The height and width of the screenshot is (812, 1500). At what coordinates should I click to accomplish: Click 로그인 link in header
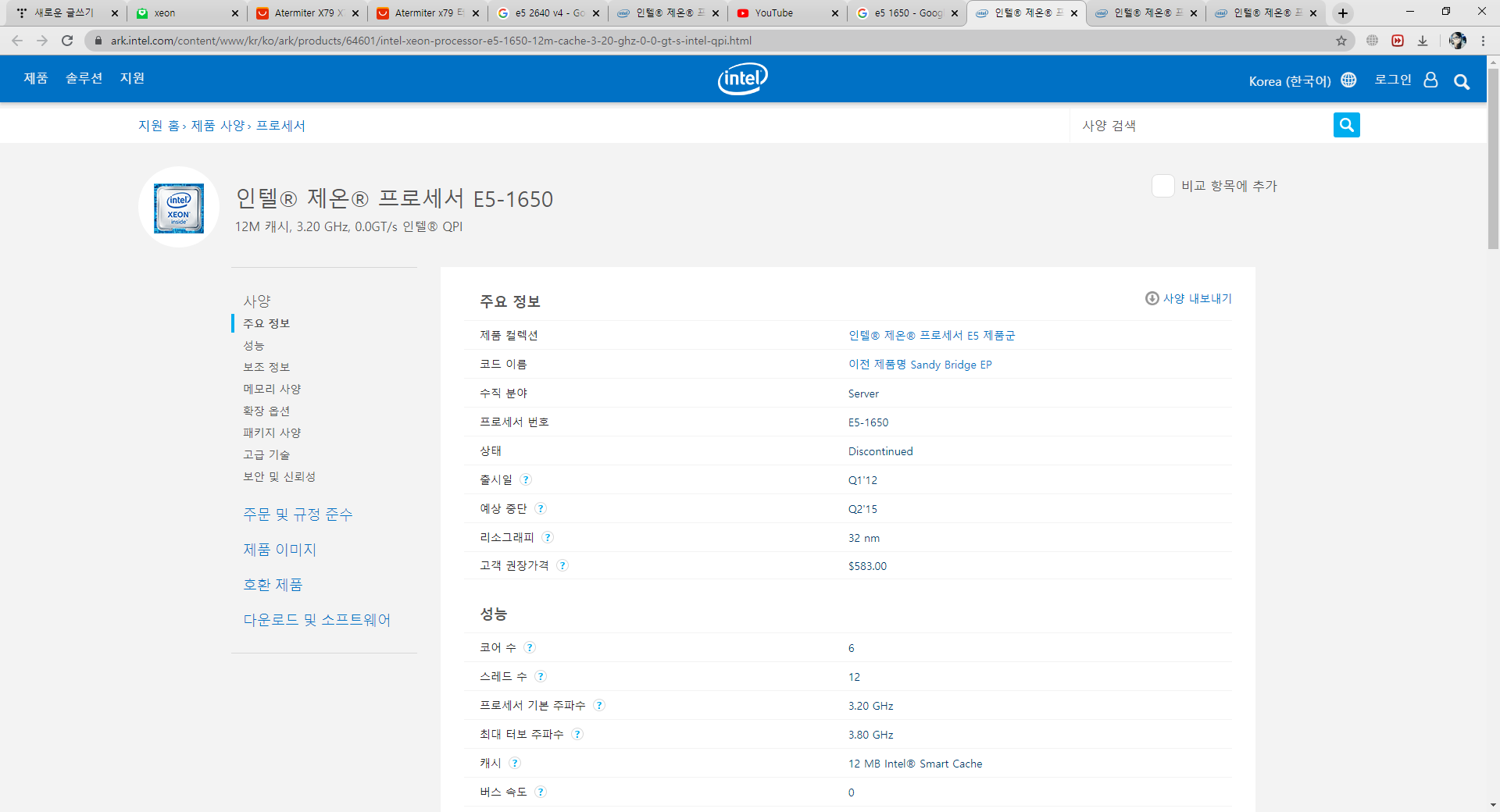coord(1393,80)
